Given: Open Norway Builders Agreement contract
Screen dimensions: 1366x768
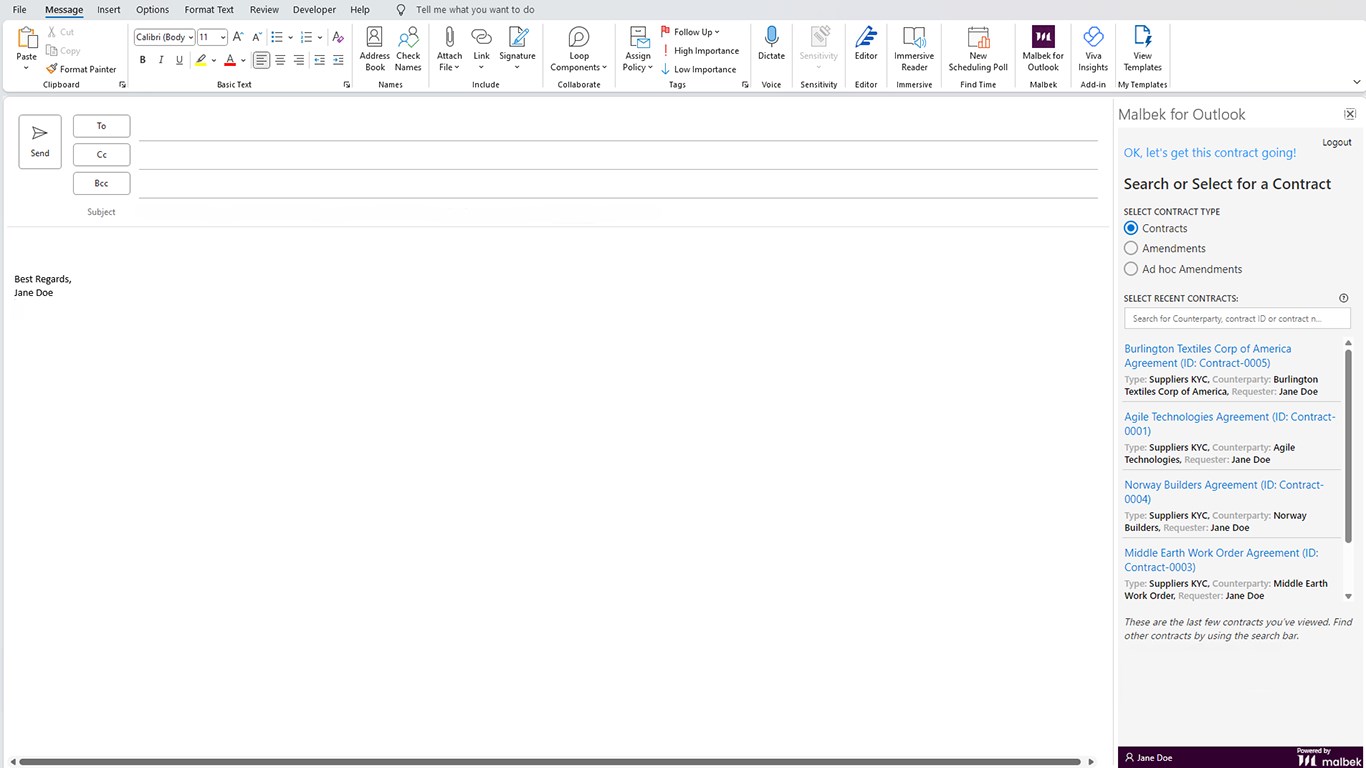Looking at the screenshot, I should point(1224,492).
